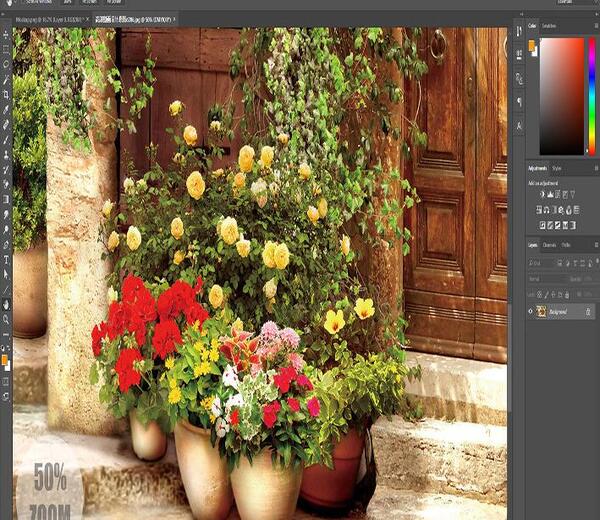Open Color panel options menu
Image resolution: width=600 pixels, height=520 pixels.
(597, 26)
